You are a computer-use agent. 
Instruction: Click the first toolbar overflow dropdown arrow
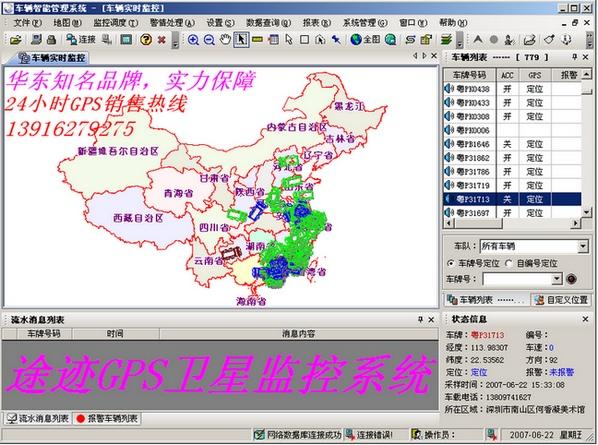tap(175, 40)
